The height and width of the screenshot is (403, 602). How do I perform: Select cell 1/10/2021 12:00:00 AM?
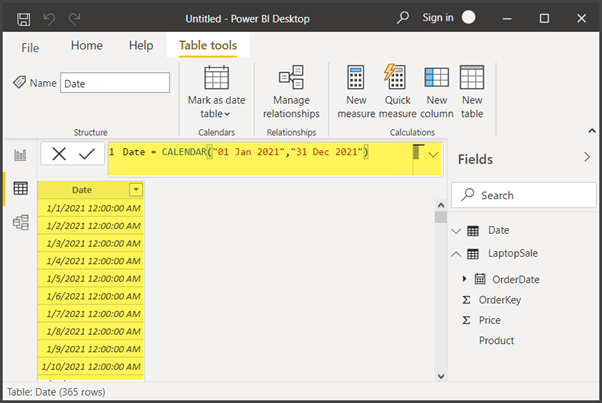91,367
